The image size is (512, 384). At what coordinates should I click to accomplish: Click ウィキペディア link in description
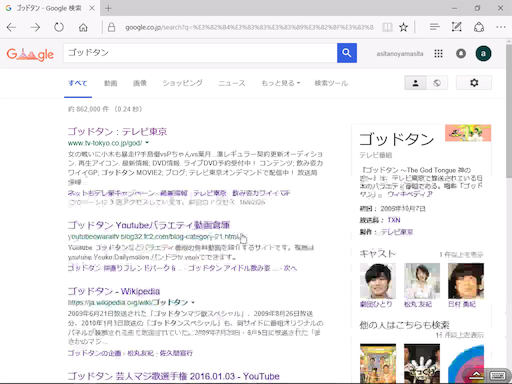click(x=410, y=194)
